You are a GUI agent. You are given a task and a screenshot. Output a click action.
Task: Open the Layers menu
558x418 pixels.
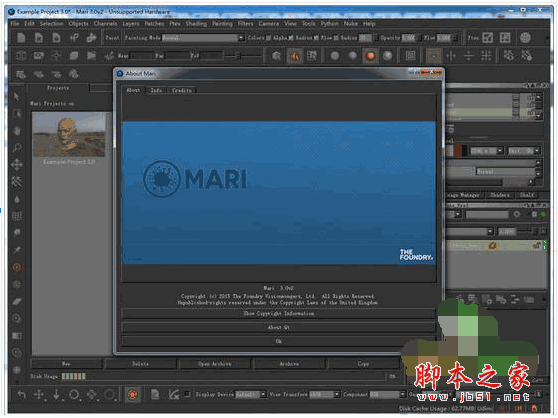(x=131, y=24)
